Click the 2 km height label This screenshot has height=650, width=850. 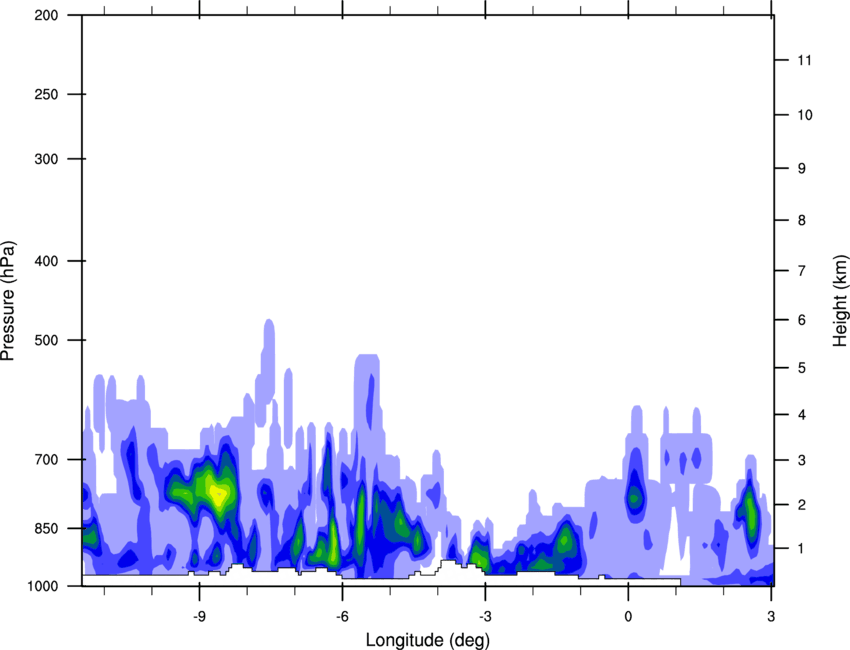[x=802, y=505]
